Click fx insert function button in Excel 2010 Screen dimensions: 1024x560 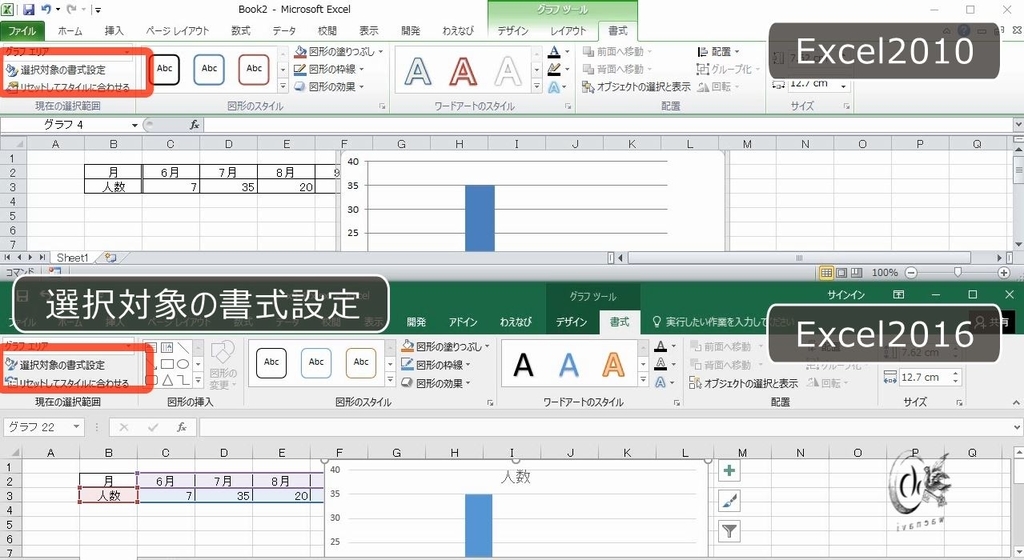click(x=195, y=125)
